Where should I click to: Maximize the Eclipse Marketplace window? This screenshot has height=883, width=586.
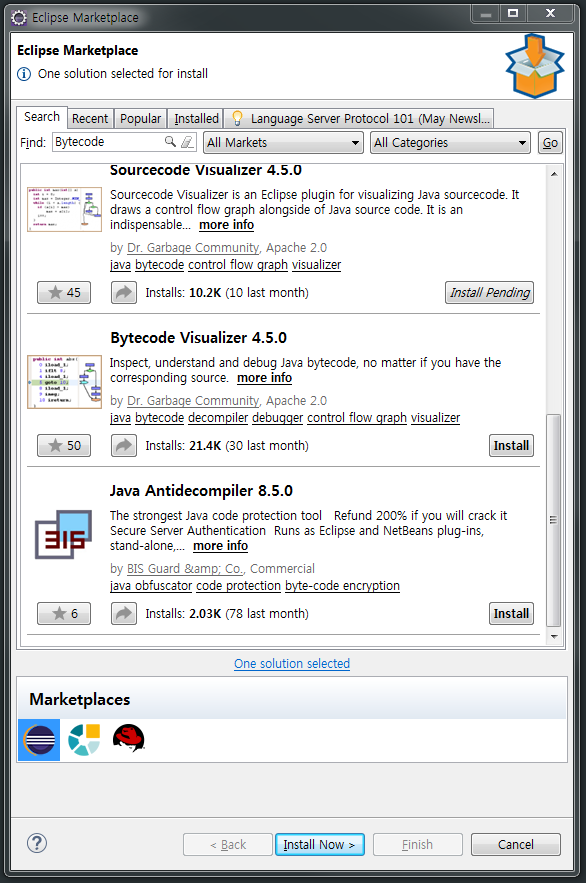513,14
